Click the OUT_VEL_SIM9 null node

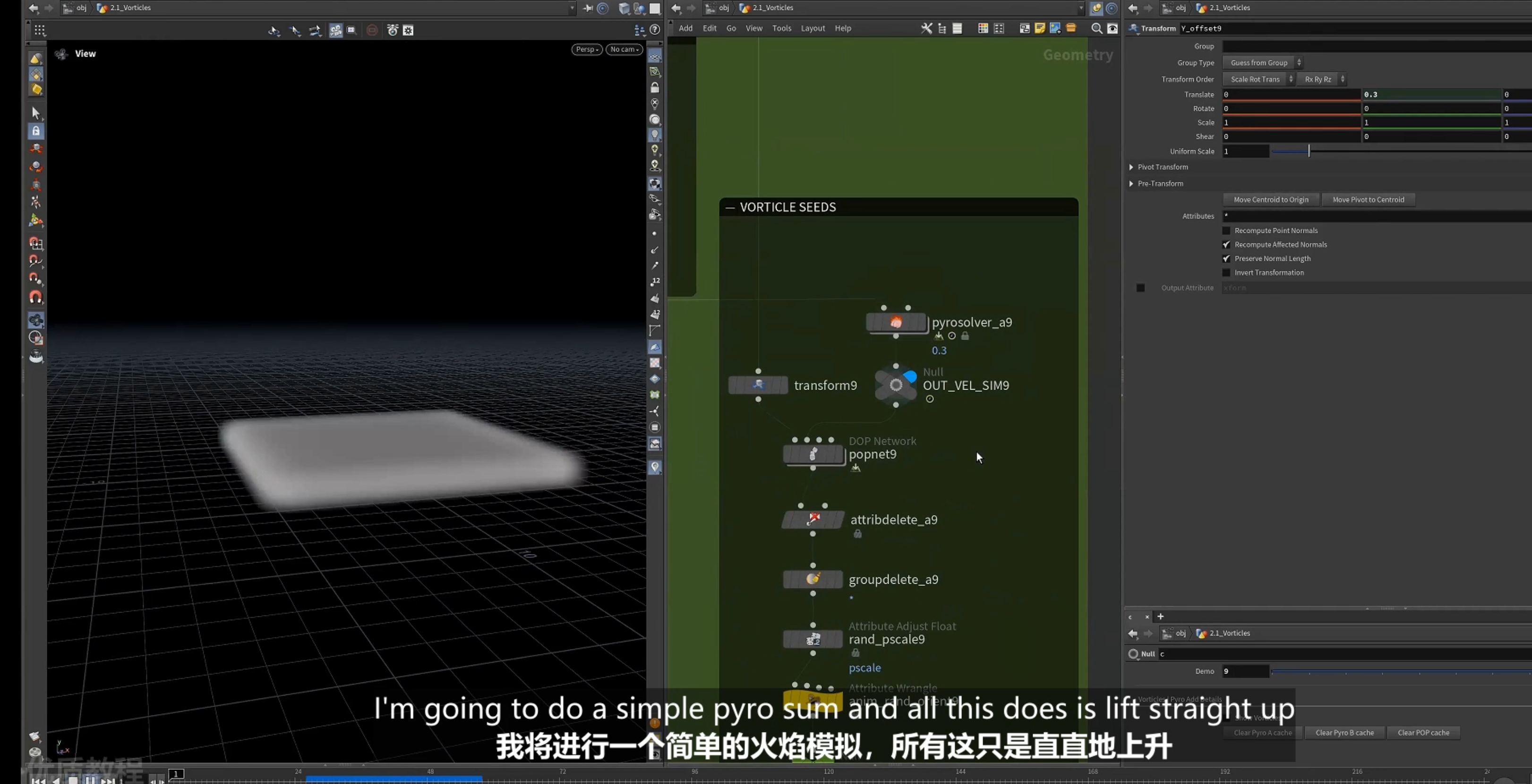click(x=896, y=385)
